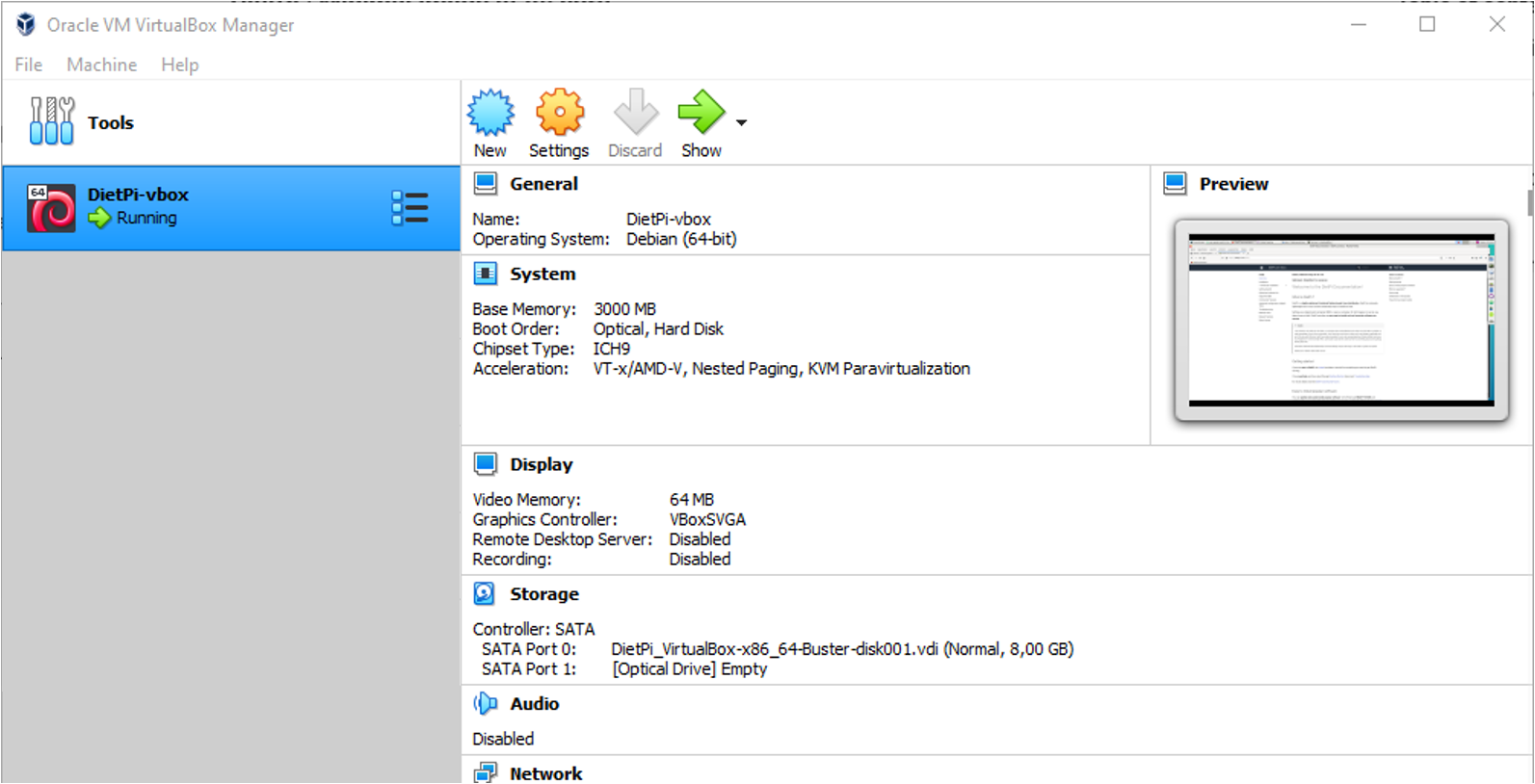Click Graphics Controller value VBoxSVGA
This screenshot has width=1535, height=784.
[x=707, y=519]
